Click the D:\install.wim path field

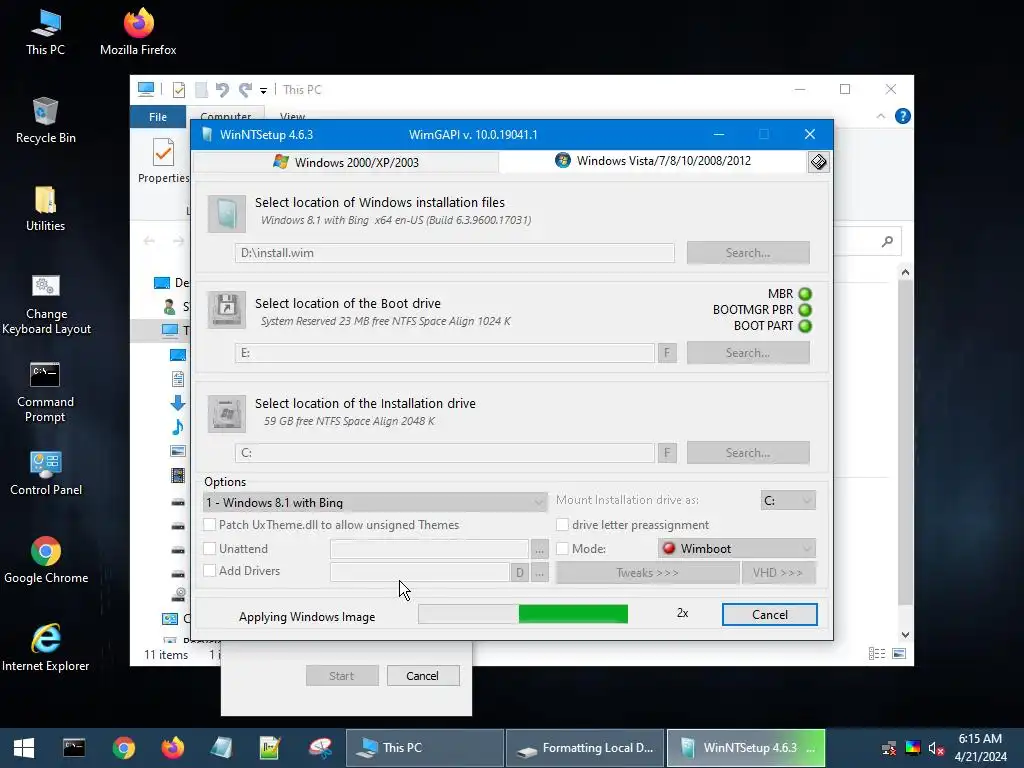tap(455, 253)
